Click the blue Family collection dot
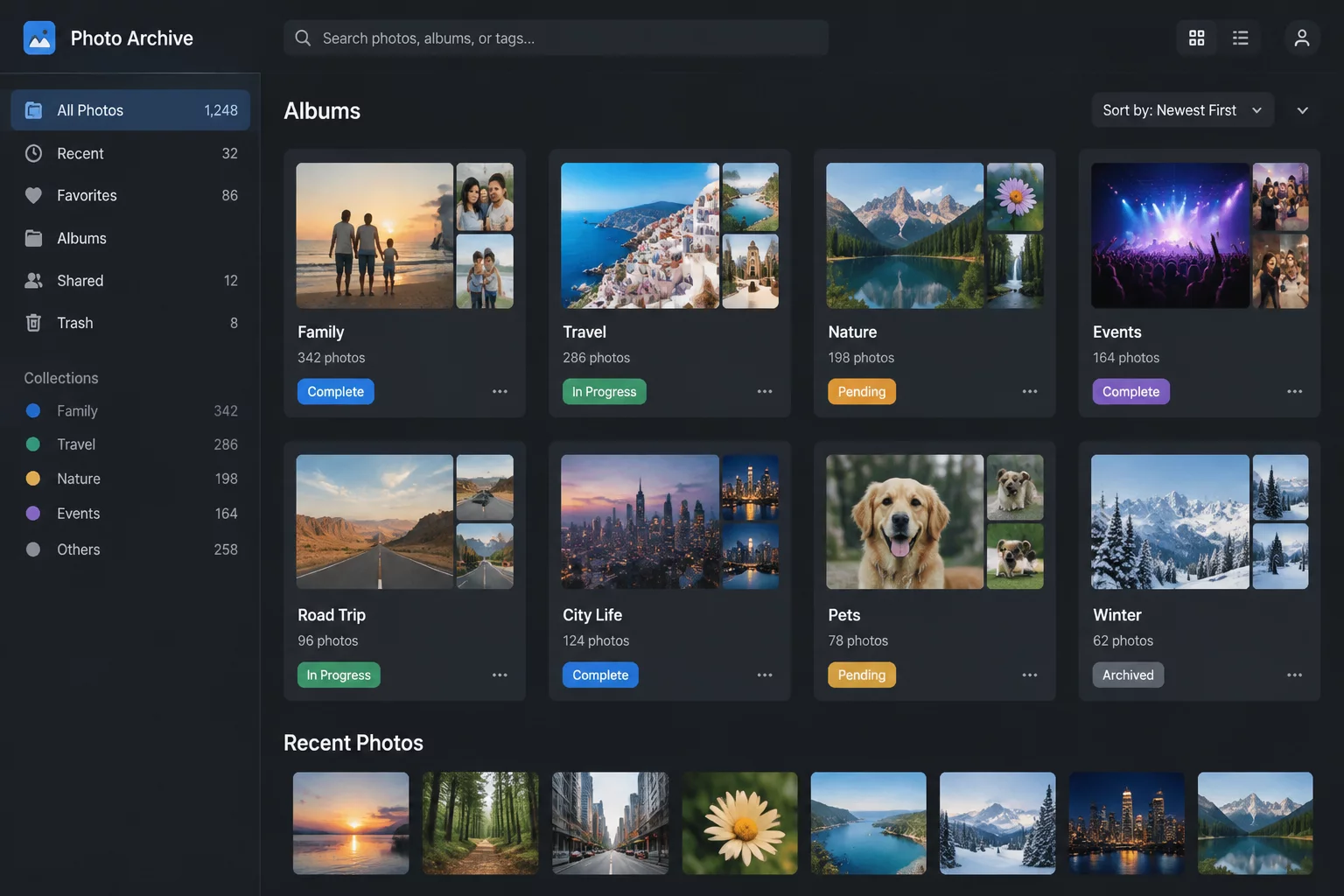The height and width of the screenshot is (896, 1344). 33,410
